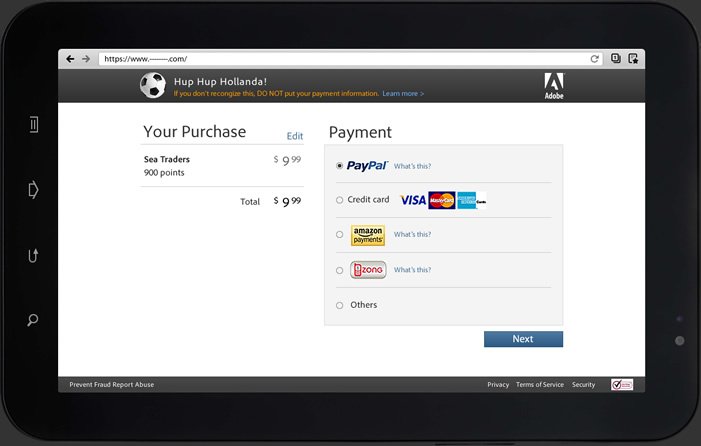Open the Terms of Service footer link
This screenshot has width=701, height=446.
pyautogui.click(x=540, y=385)
